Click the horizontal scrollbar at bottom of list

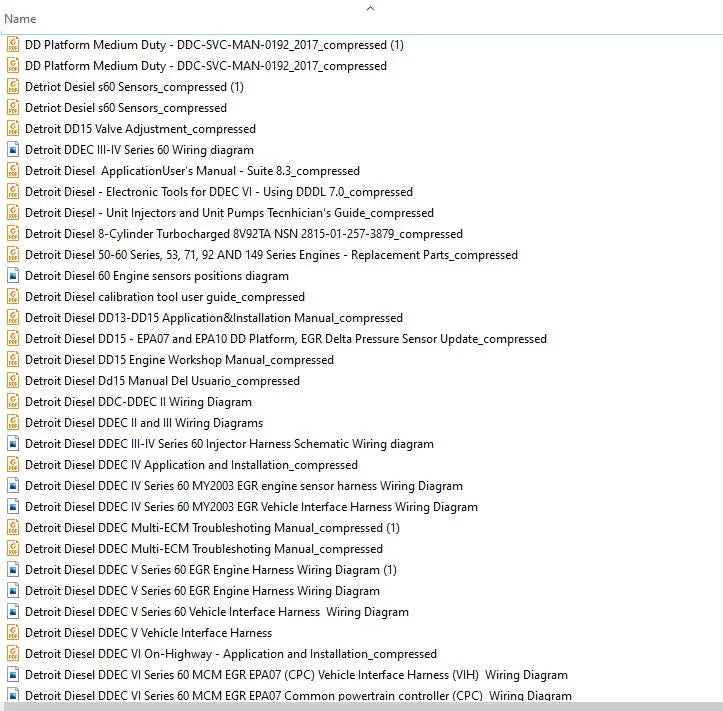tap(362, 706)
